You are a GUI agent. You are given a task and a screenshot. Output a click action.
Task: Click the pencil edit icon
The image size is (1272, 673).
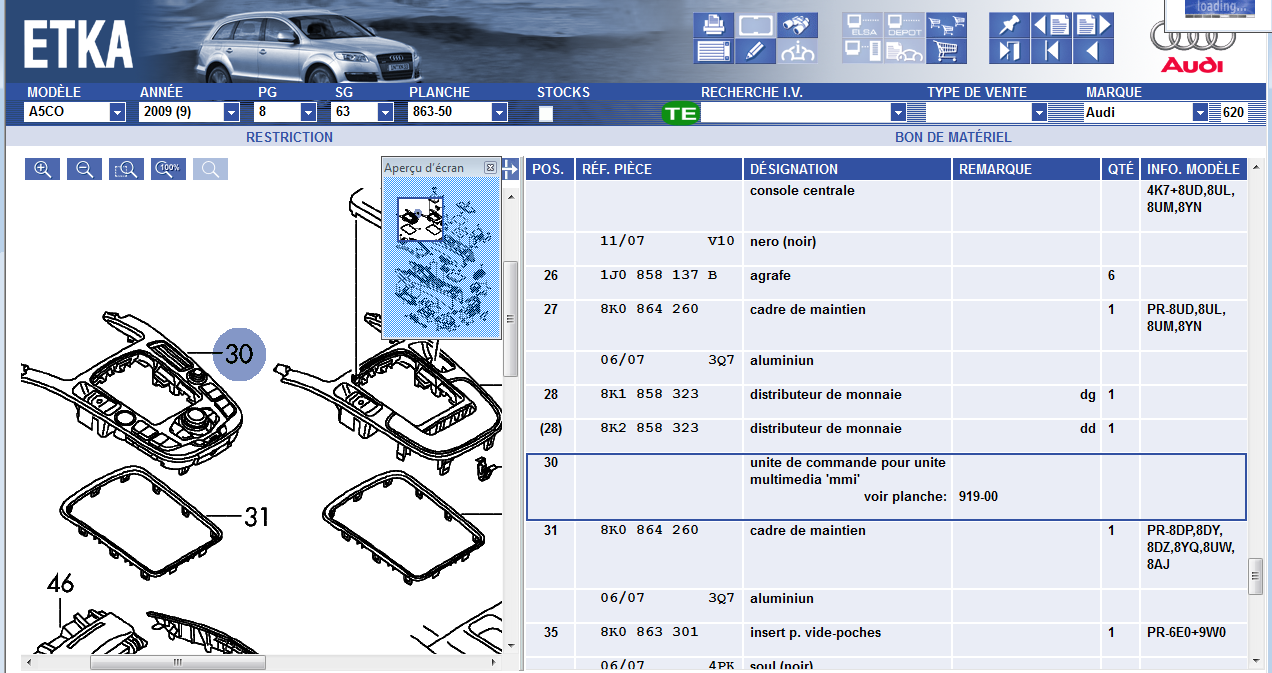(x=756, y=51)
